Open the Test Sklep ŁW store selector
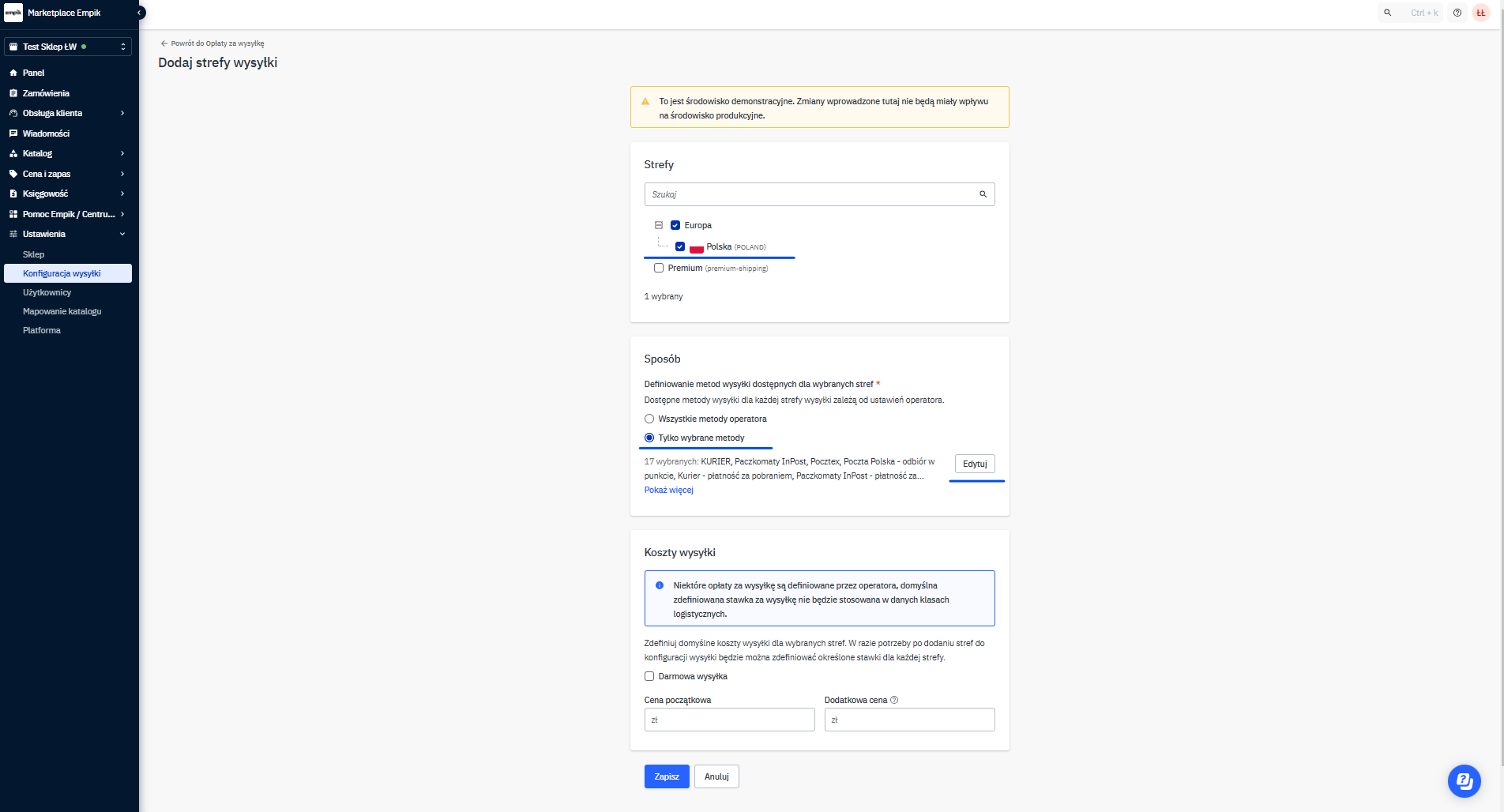The width and height of the screenshot is (1504, 812). click(x=68, y=47)
